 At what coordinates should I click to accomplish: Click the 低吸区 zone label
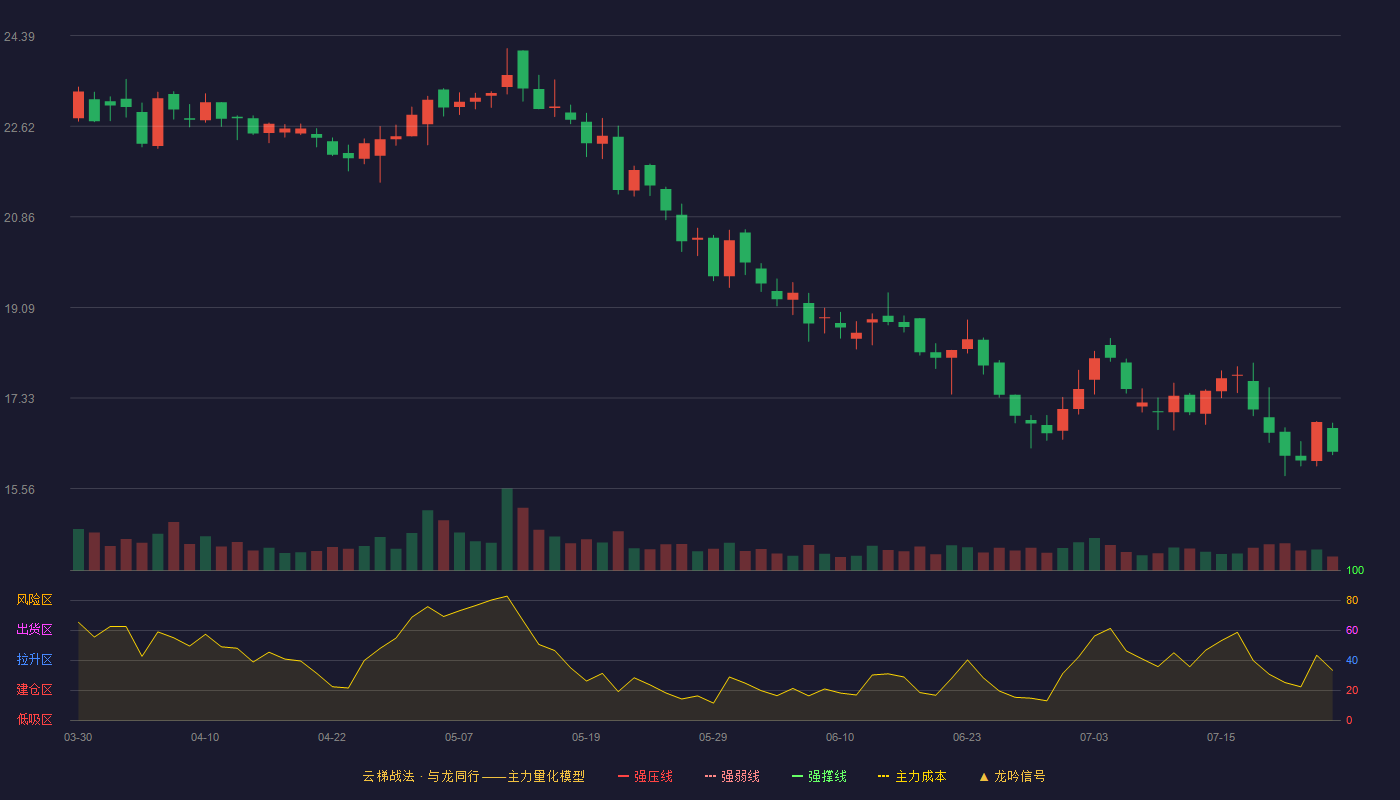(34, 719)
